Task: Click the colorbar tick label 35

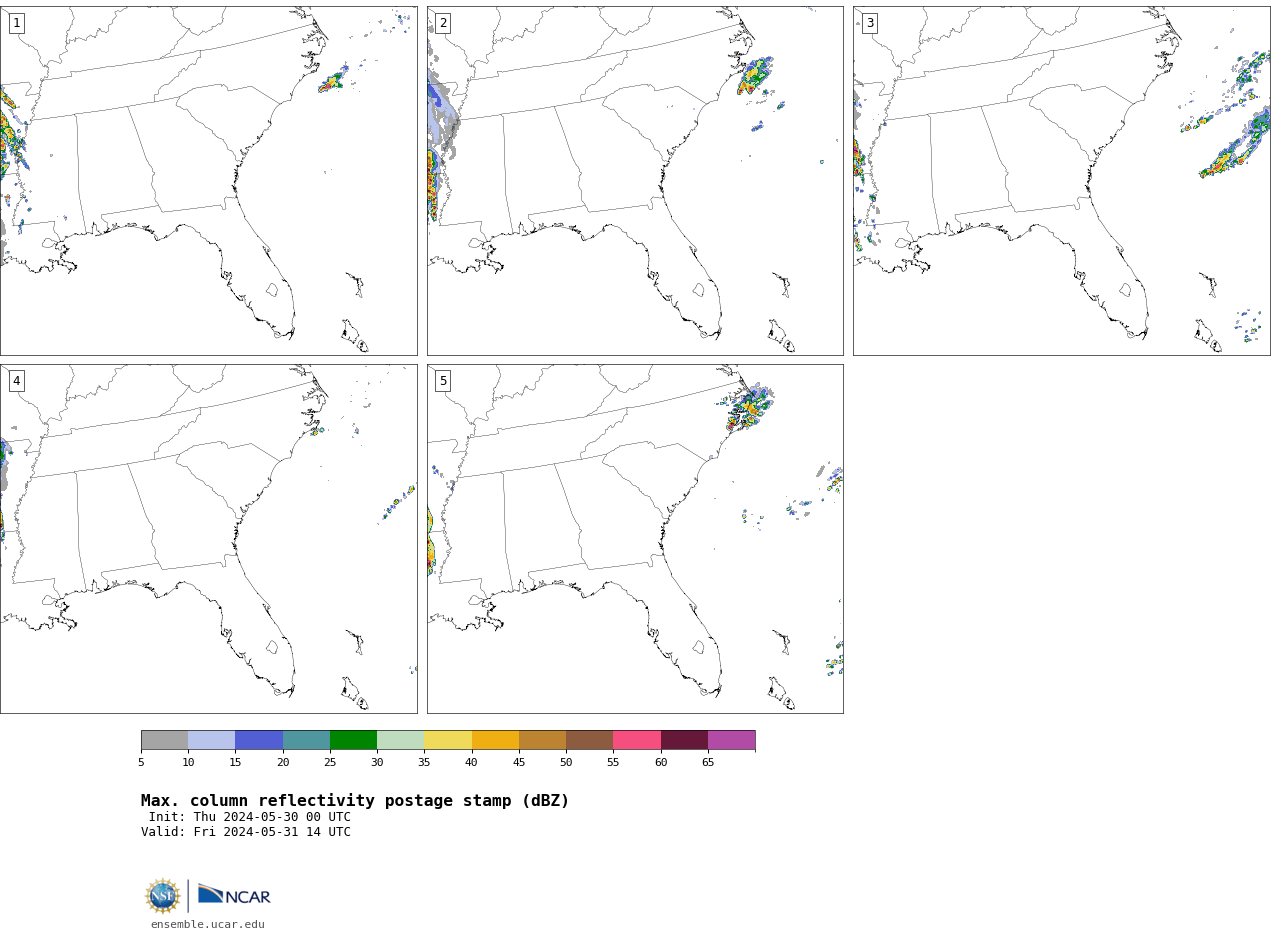Action: (x=424, y=763)
